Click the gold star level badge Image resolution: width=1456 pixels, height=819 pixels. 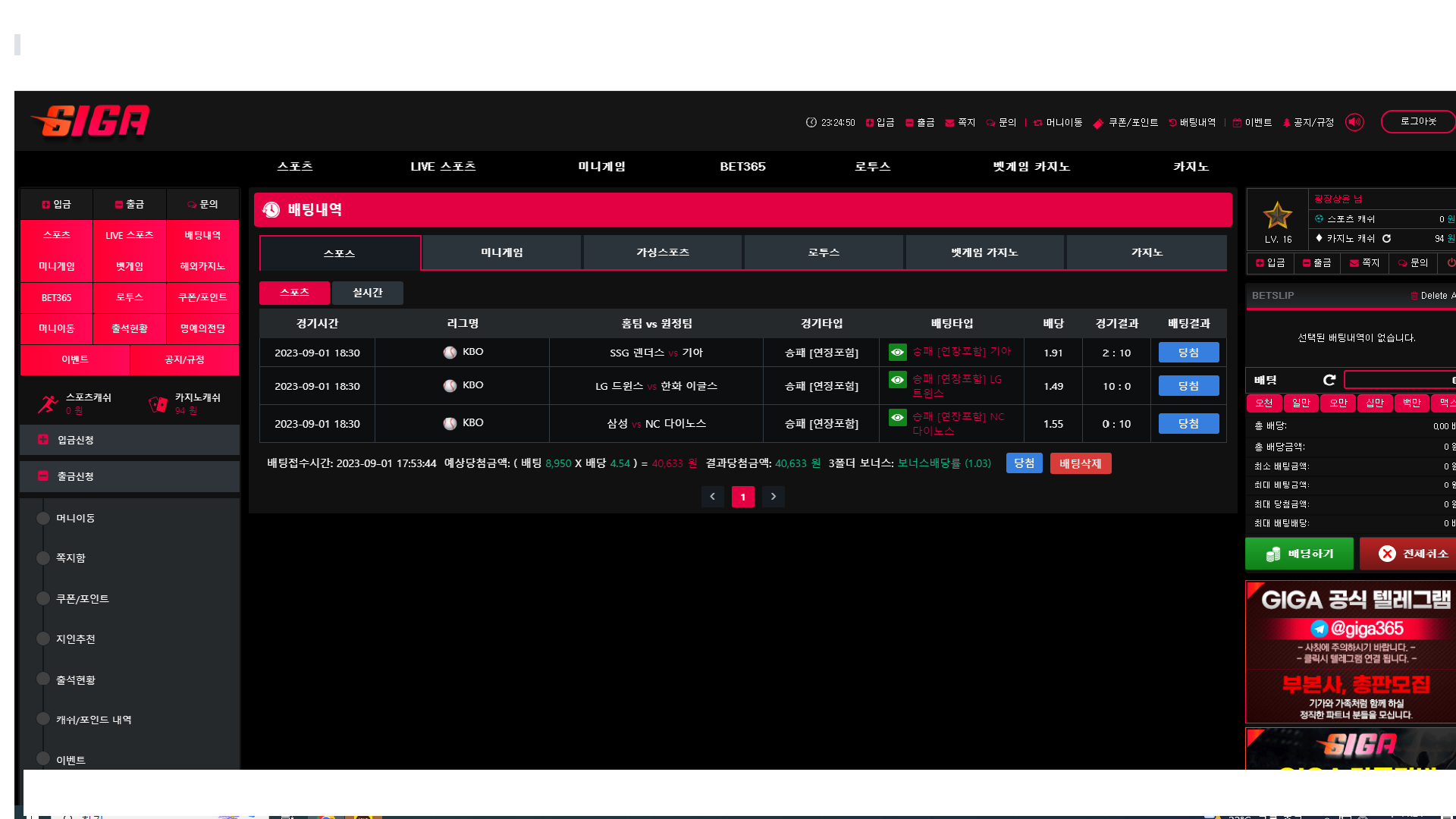1278,215
